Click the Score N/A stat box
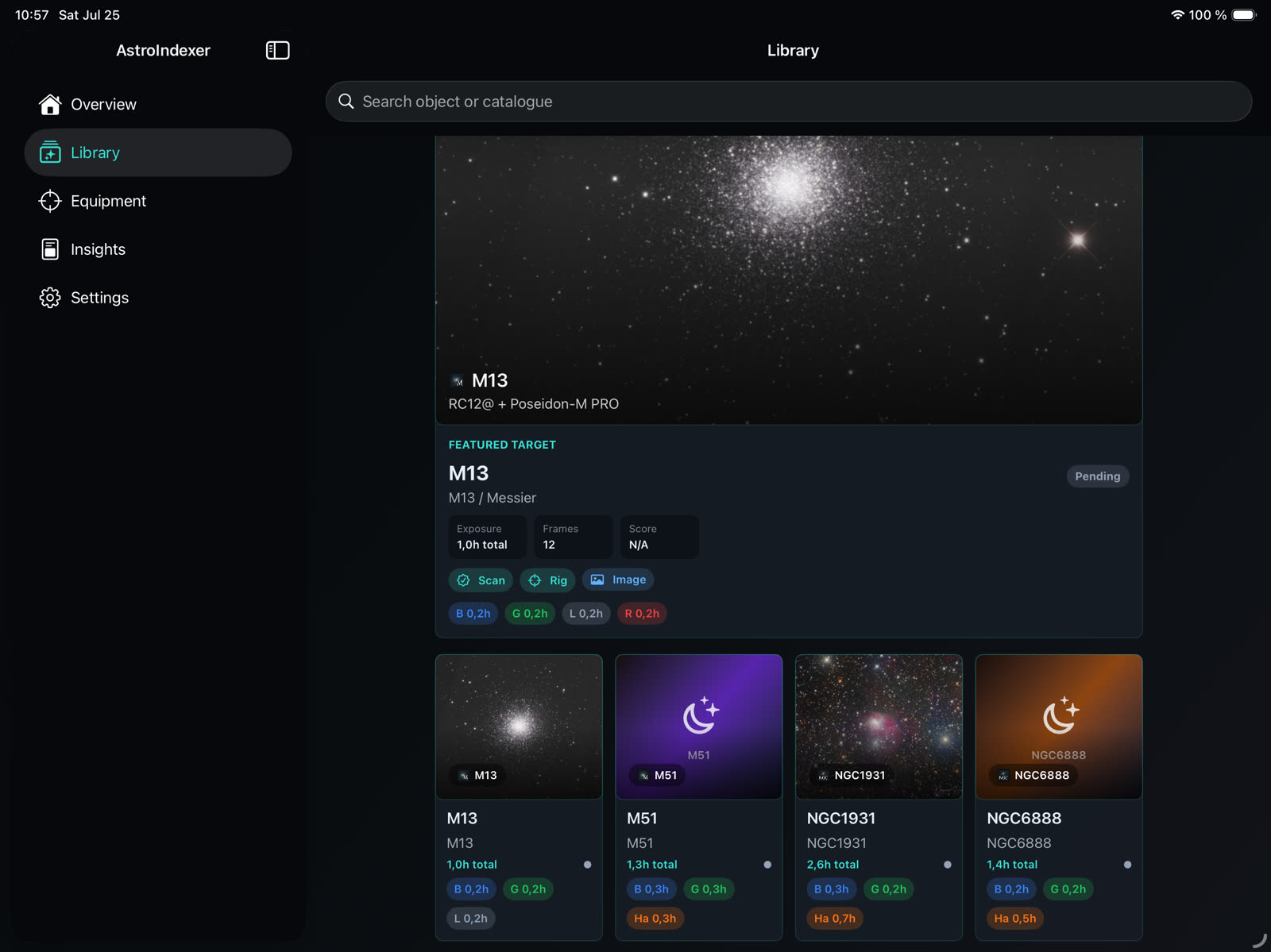 pyautogui.click(x=659, y=537)
